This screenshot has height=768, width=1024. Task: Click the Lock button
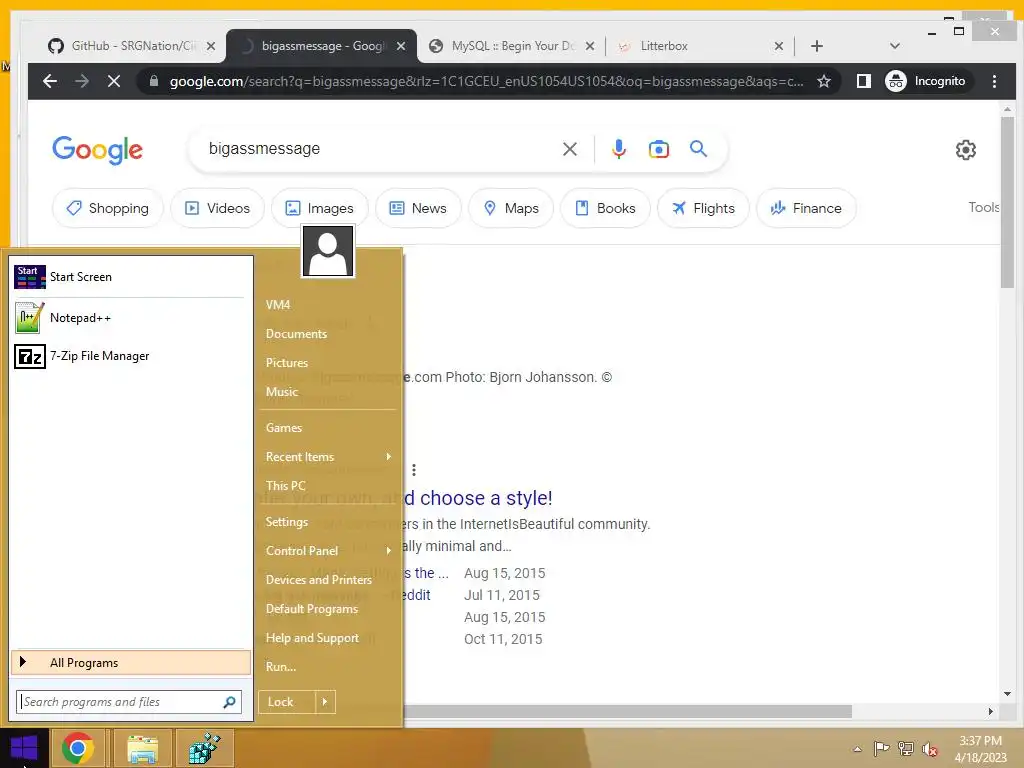point(286,702)
